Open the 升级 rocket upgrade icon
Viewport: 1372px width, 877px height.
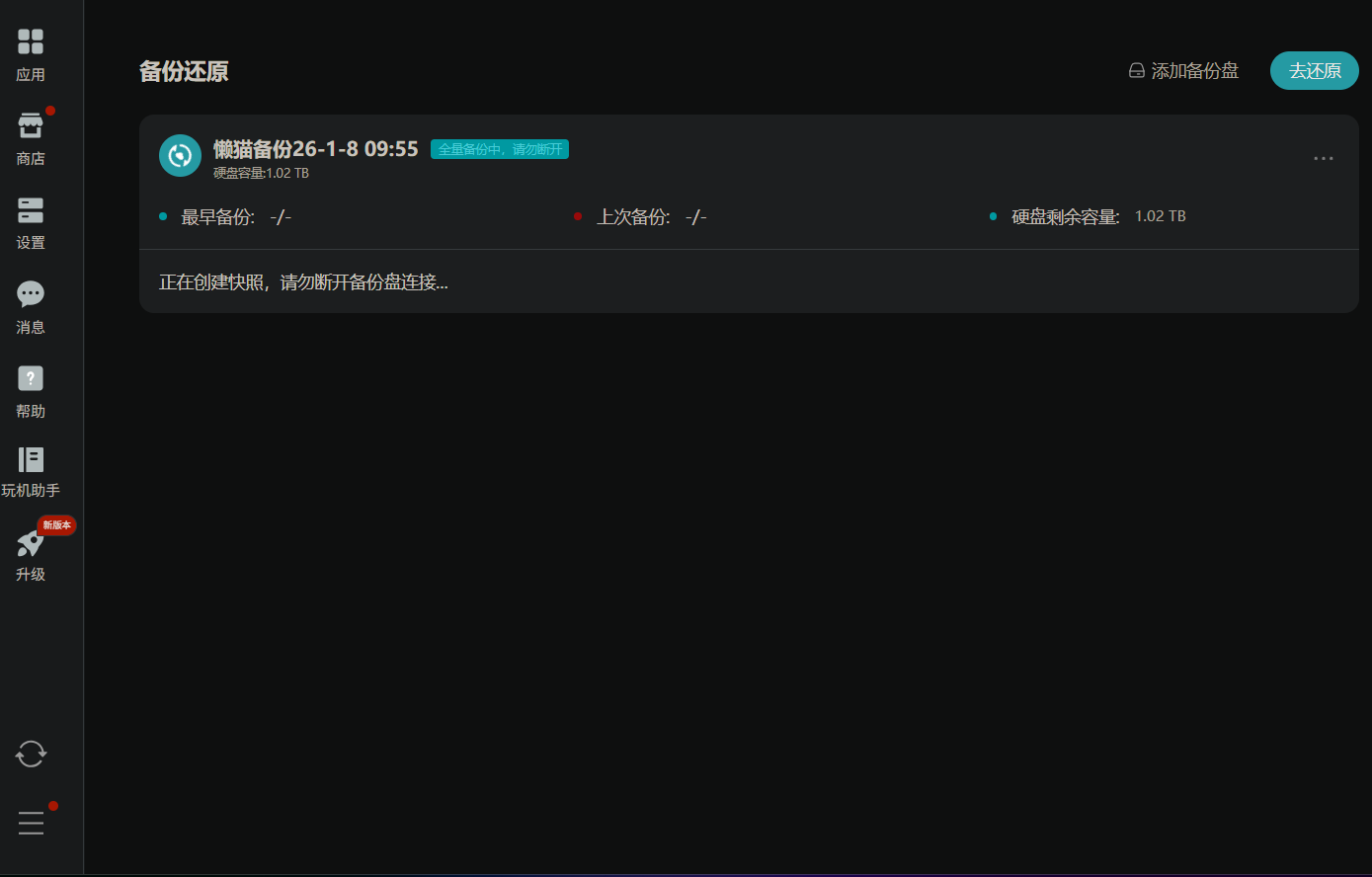tap(31, 543)
